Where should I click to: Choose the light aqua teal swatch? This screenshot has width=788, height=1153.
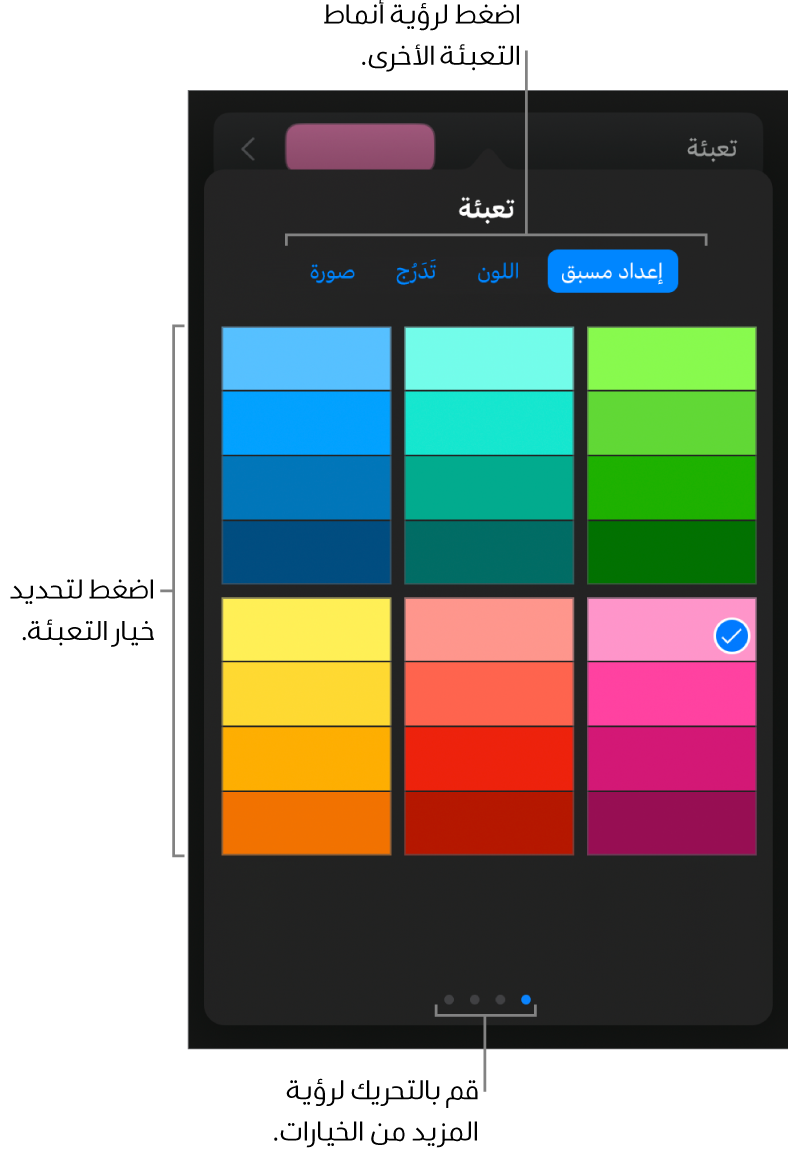489,358
